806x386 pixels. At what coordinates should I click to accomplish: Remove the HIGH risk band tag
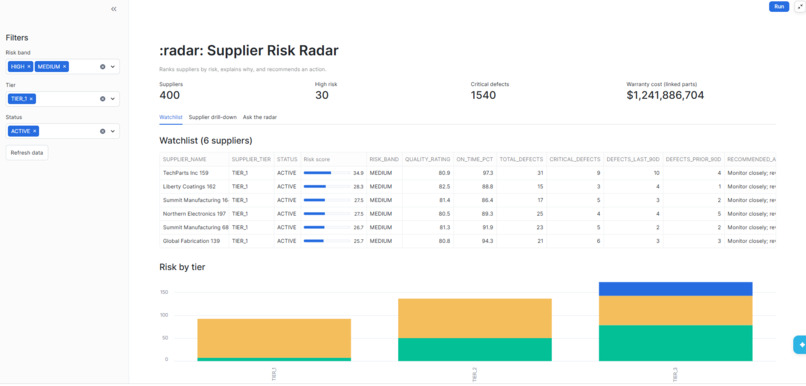29,67
